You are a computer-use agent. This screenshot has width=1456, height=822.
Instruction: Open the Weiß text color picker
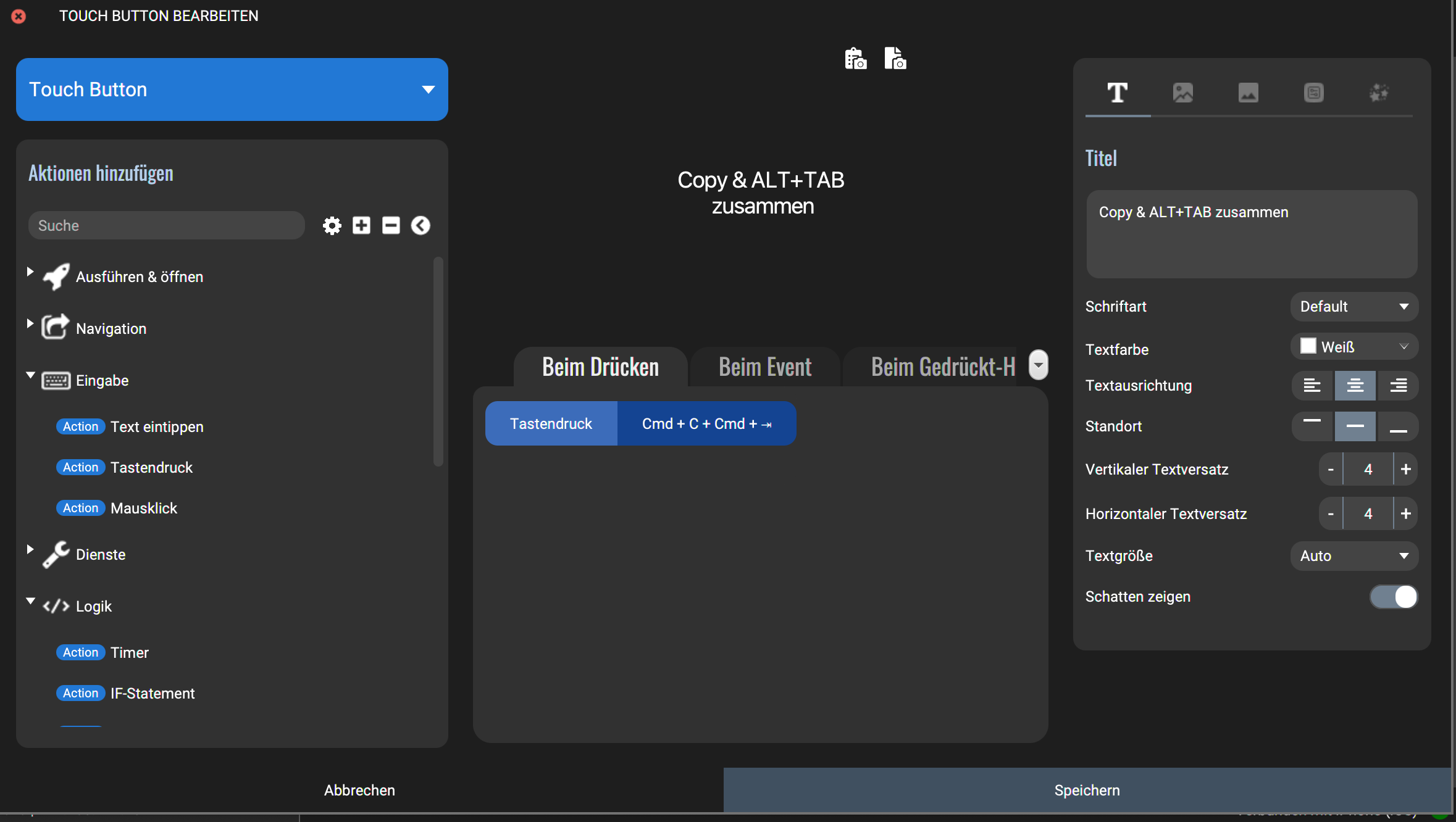pyautogui.click(x=1354, y=347)
